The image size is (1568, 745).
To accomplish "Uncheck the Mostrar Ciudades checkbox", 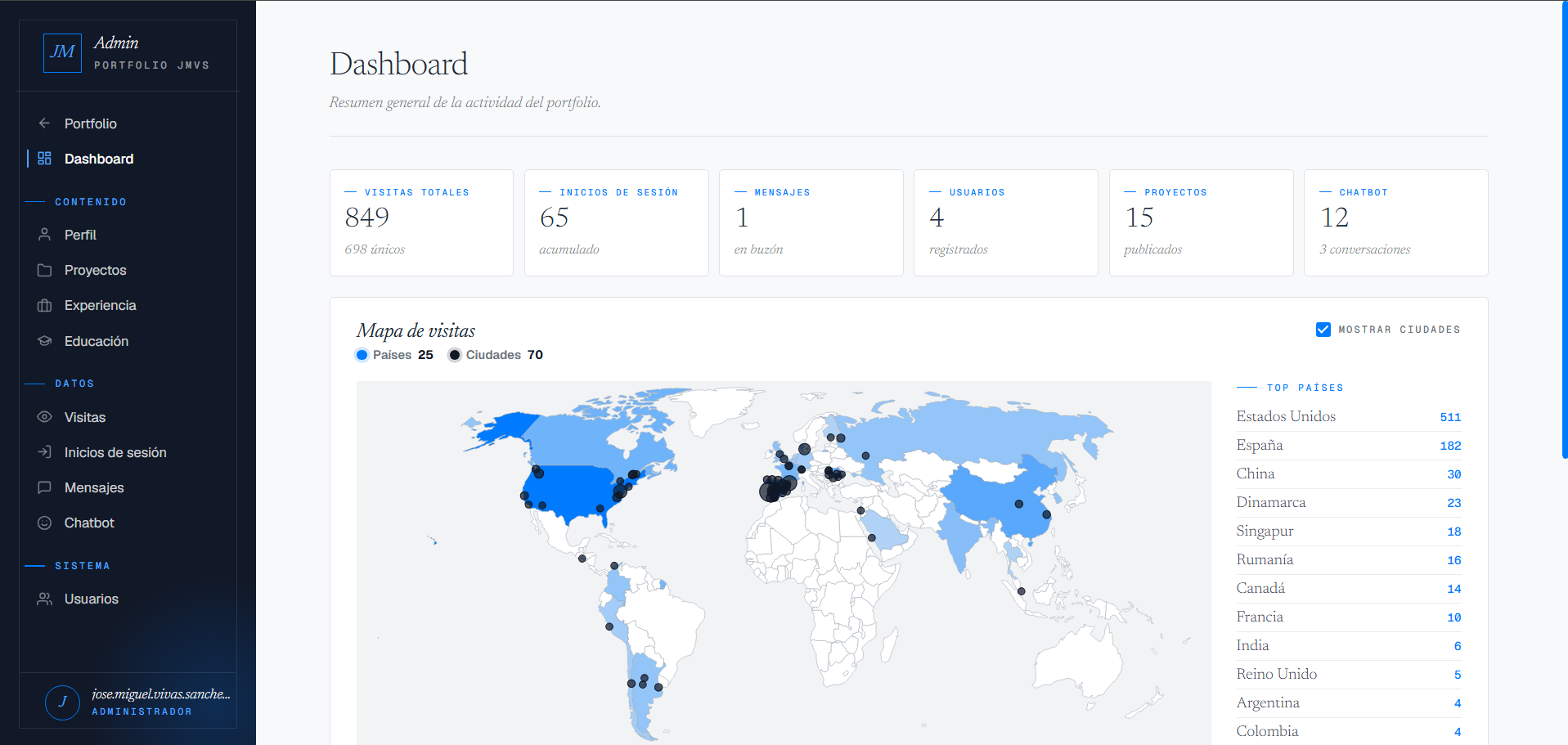I will [x=1323, y=330].
